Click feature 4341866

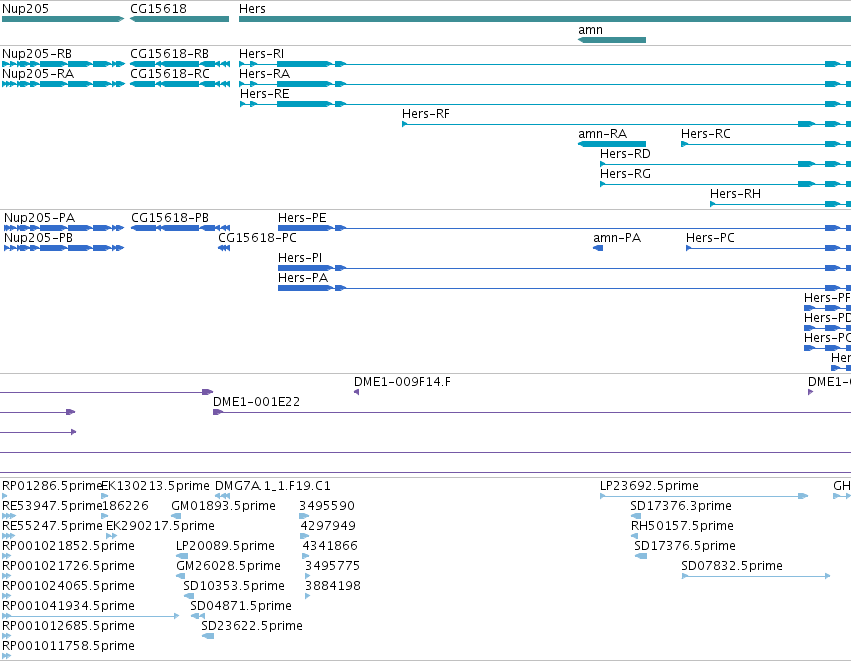(330, 546)
